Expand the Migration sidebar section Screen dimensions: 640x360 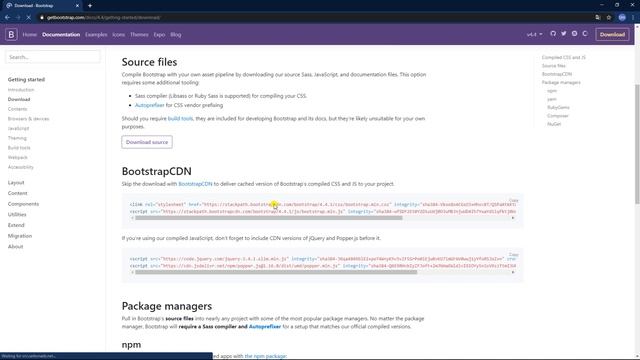point(20,236)
